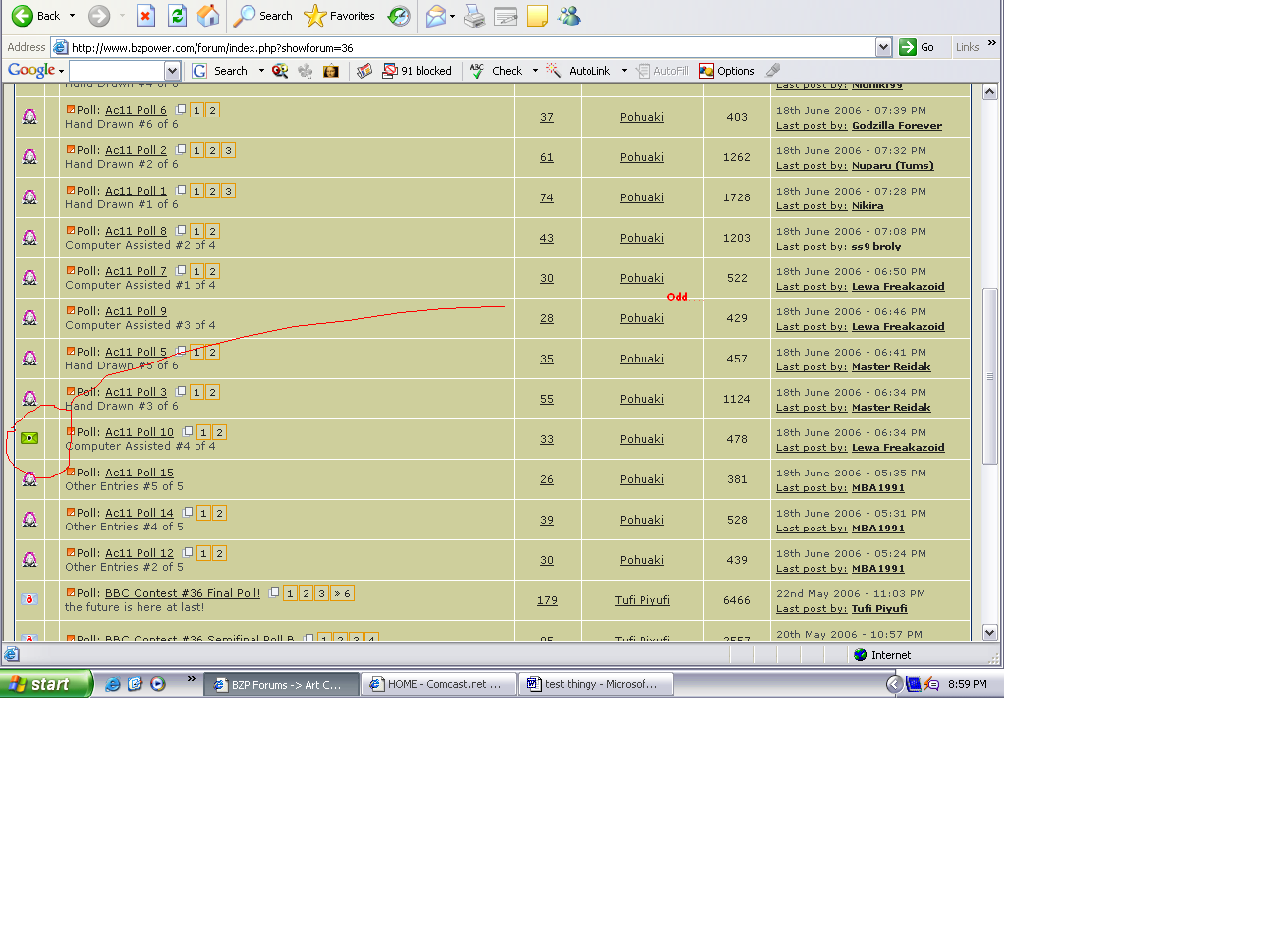This screenshot has width=1288, height=947.
Task: Open Tufi Piyufi author profile on the Final Poll row
Action: tap(643, 600)
